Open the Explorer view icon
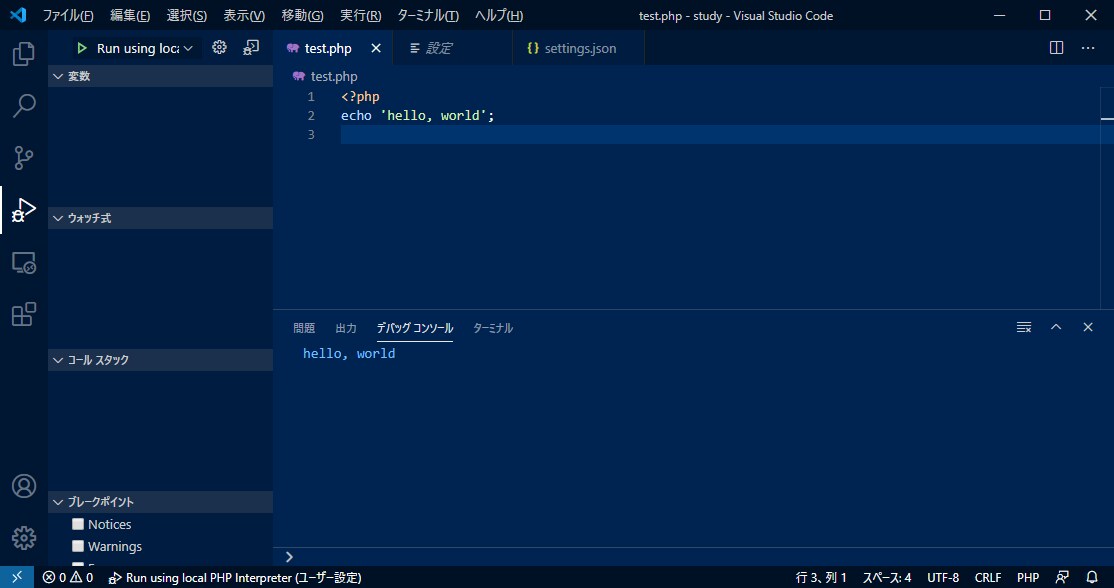The width and height of the screenshot is (1114, 588). click(23, 54)
